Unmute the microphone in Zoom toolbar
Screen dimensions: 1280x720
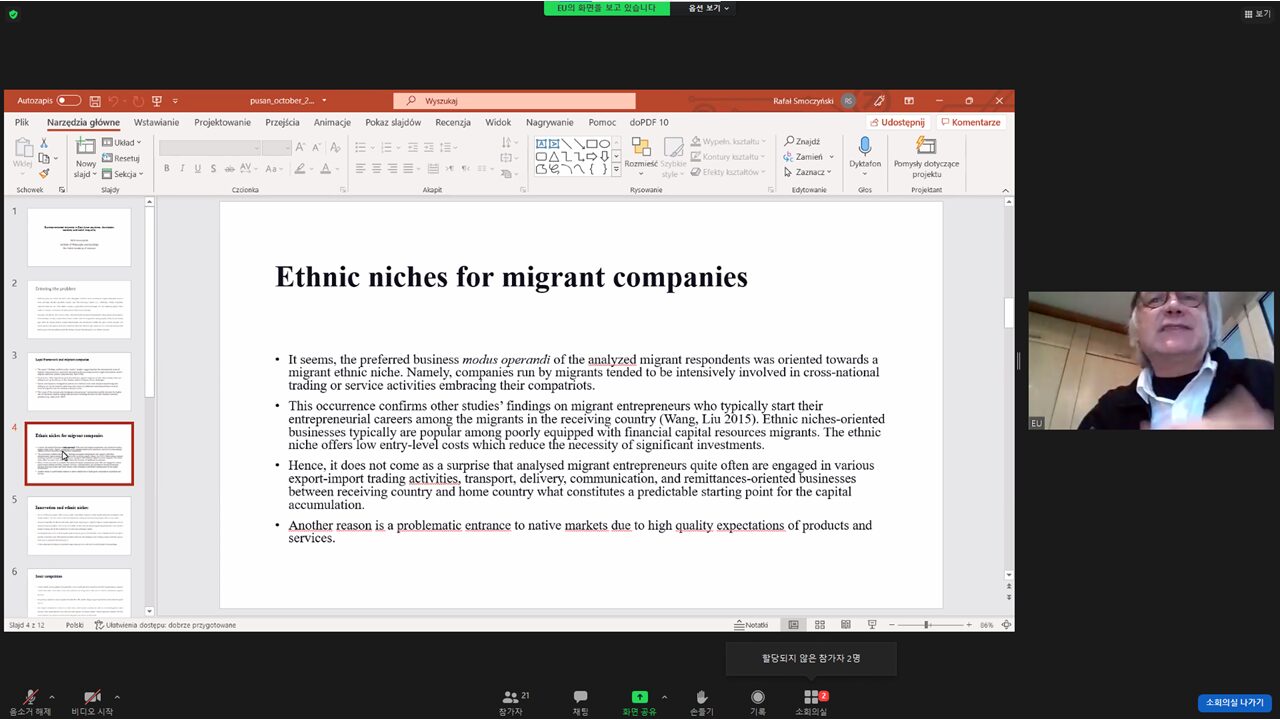(30, 697)
